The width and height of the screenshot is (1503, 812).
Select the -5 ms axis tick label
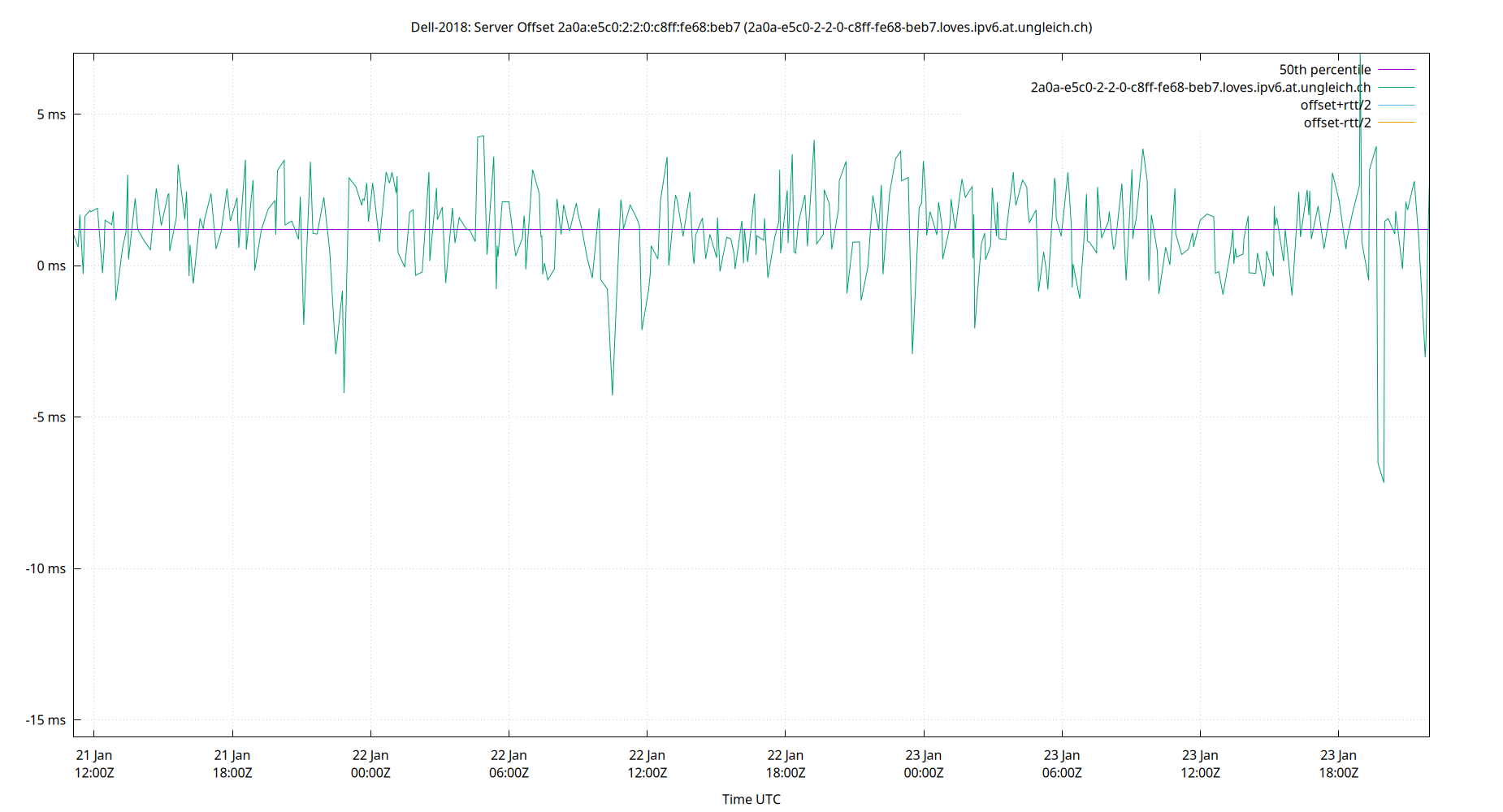[49, 416]
